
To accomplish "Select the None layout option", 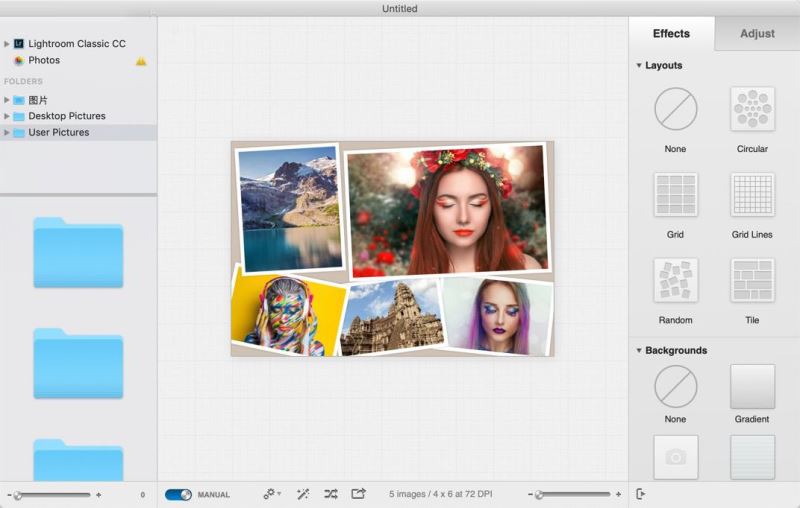I will tap(676, 109).
